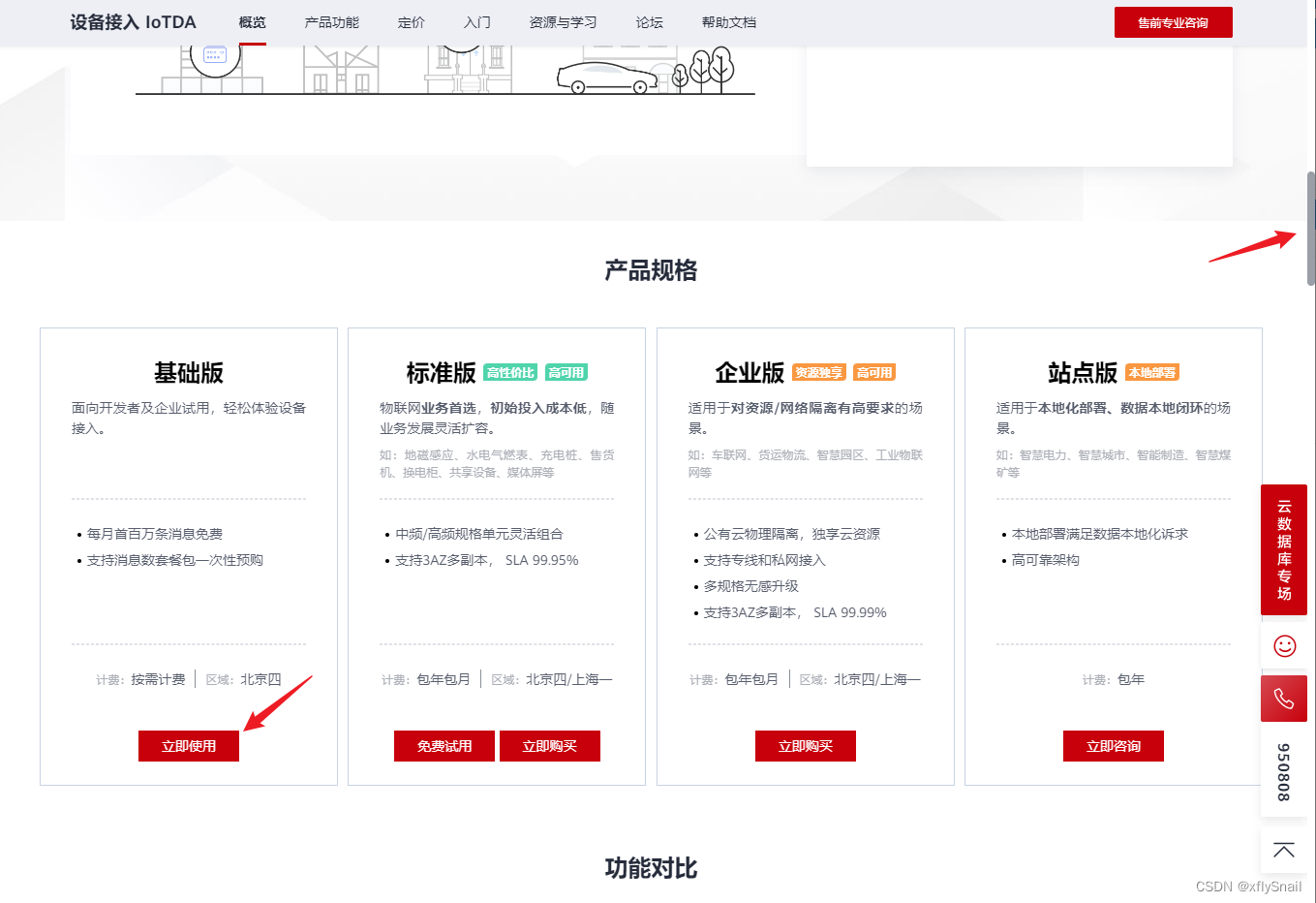Open the 帮助文档 tab

point(729,22)
